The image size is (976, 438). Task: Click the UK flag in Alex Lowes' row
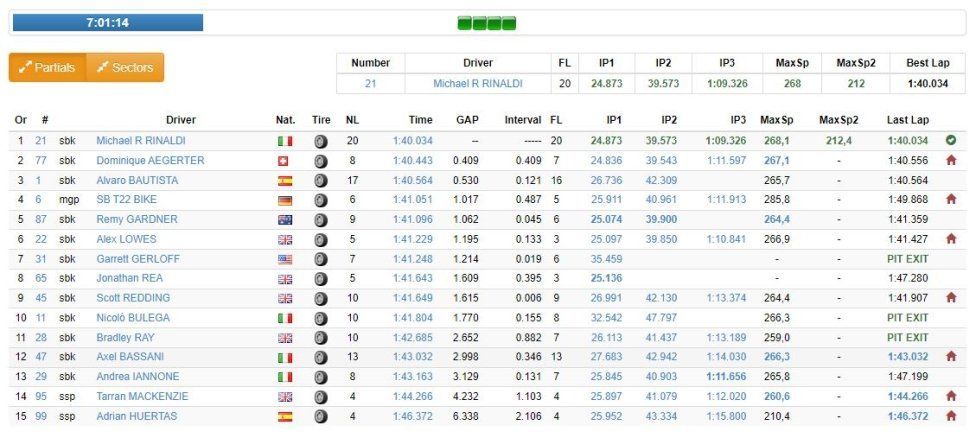(x=285, y=240)
